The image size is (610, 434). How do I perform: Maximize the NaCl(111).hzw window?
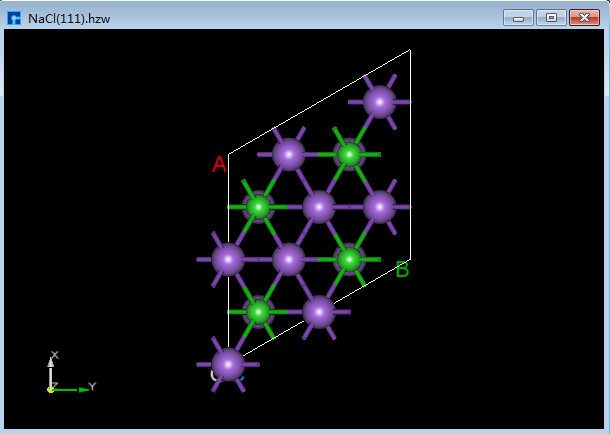click(551, 18)
